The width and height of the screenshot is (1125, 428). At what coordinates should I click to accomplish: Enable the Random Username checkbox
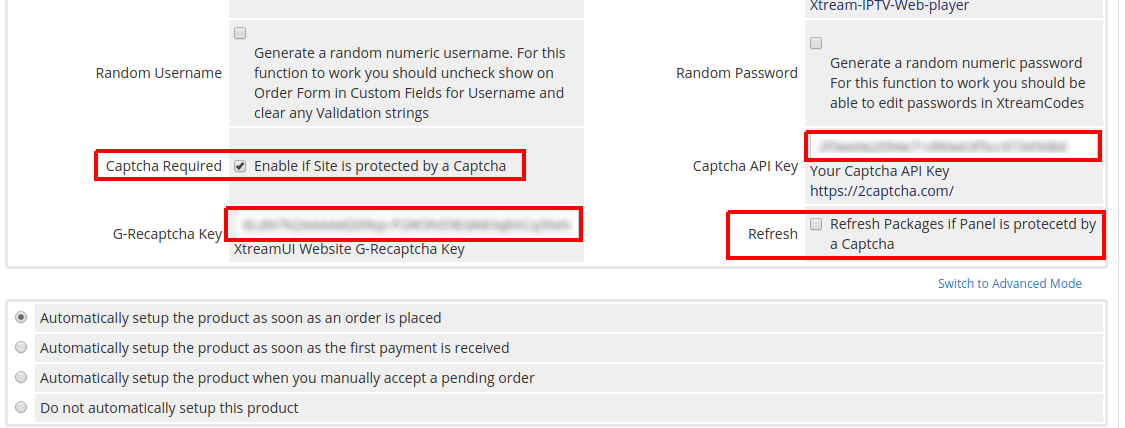240,33
